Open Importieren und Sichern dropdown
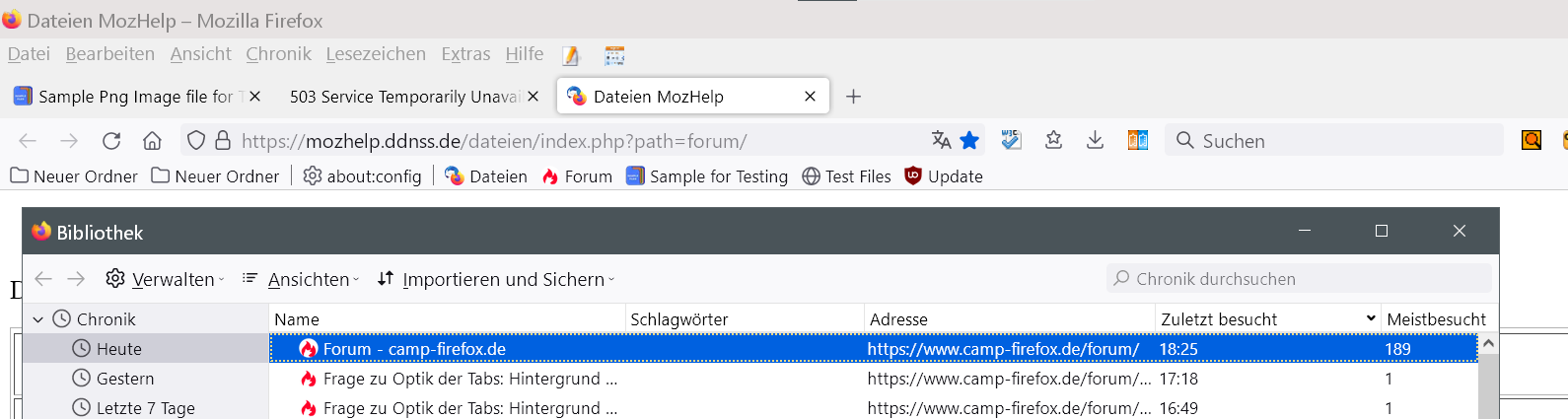1568x419 pixels. coord(496,279)
